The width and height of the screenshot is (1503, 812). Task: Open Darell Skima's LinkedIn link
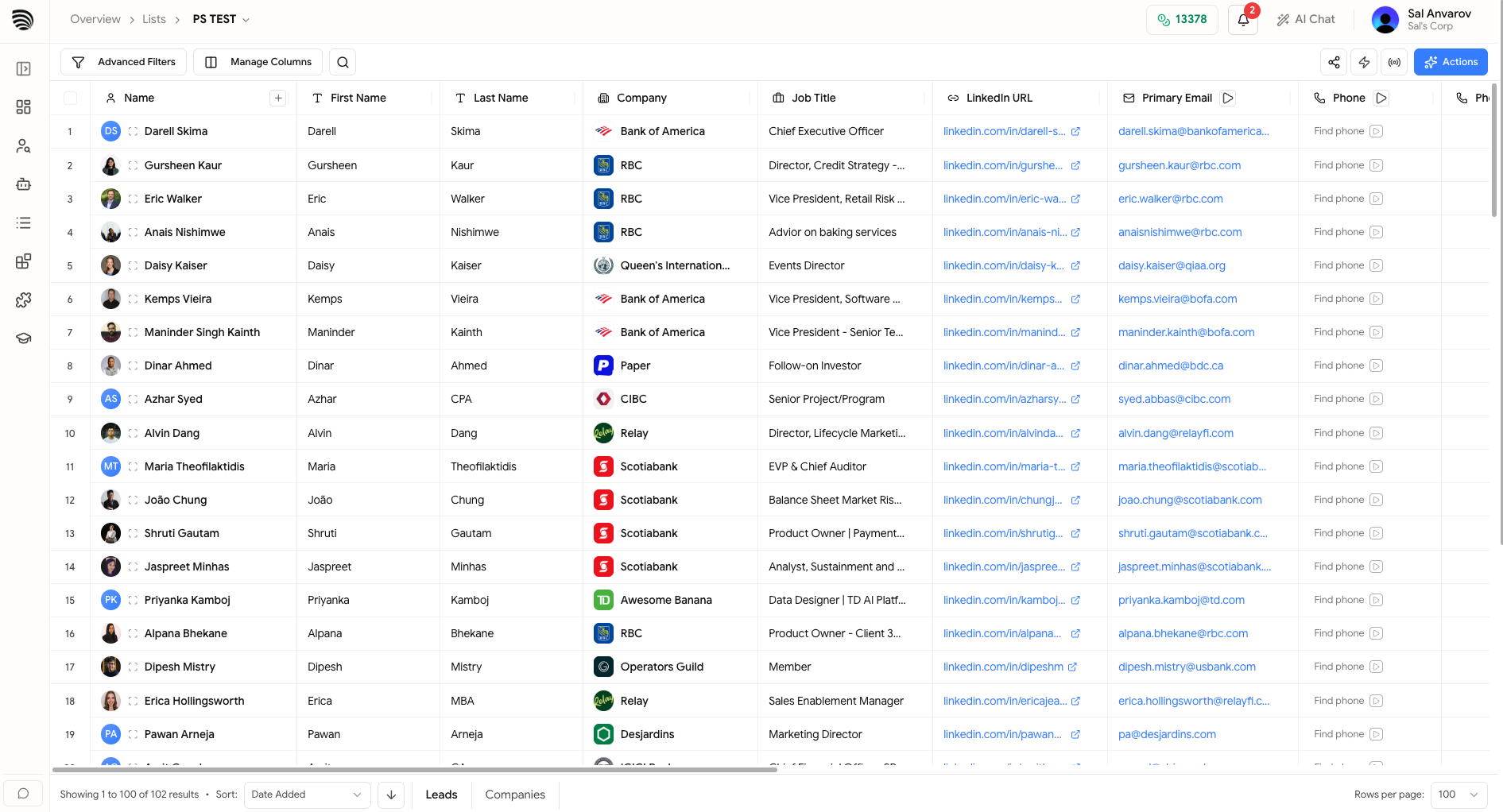click(1005, 131)
